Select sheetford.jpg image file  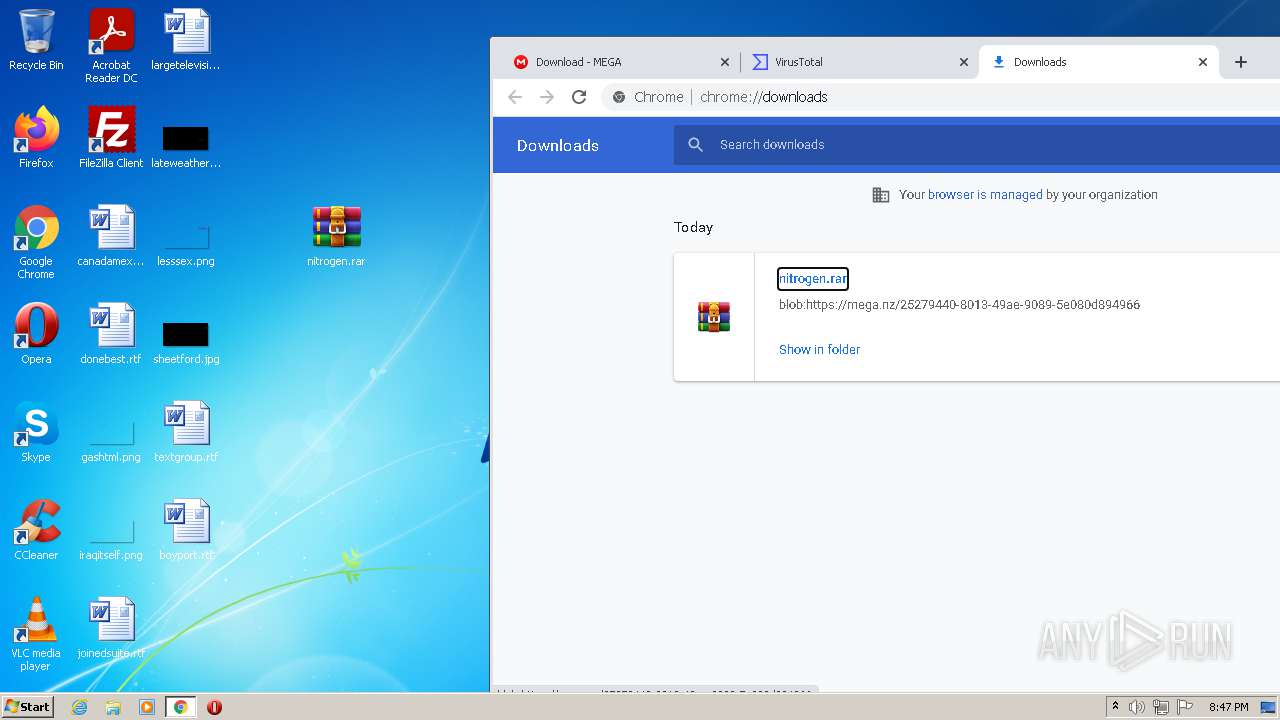186,344
